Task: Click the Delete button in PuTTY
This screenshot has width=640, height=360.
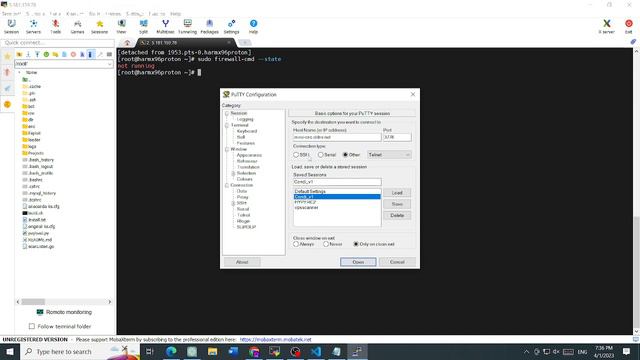Action: tap(397, 216)
